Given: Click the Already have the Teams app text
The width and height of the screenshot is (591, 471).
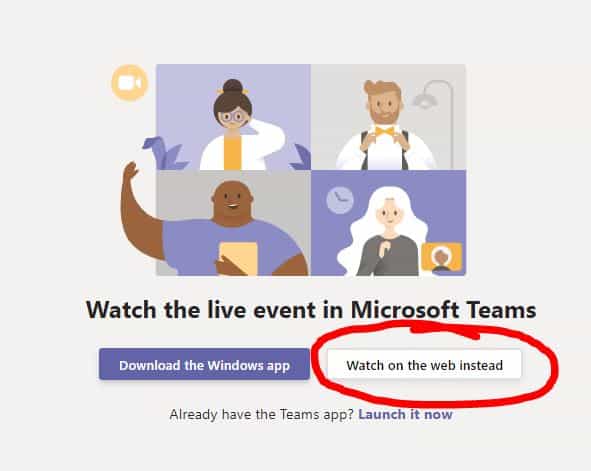Looking at the screenshot, I should 261,414.
